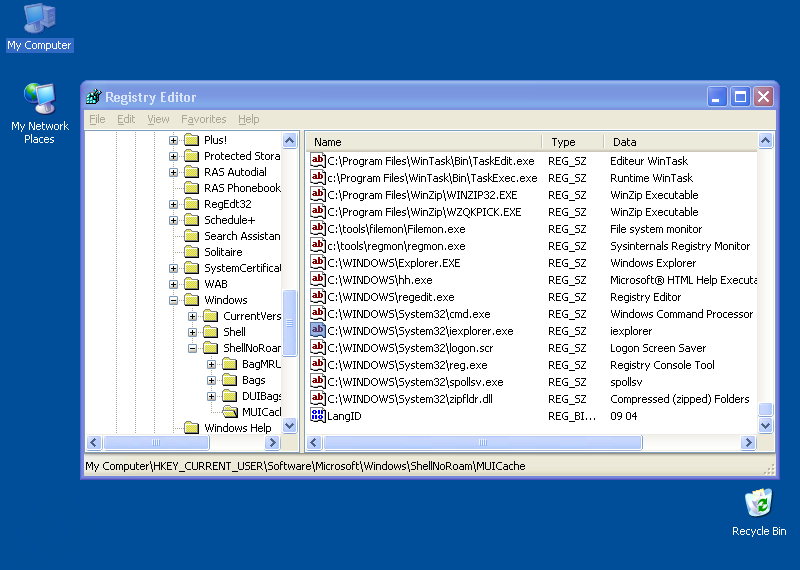Expand the Plus! registry key
The image size is (800, 570).
point(173,140)
